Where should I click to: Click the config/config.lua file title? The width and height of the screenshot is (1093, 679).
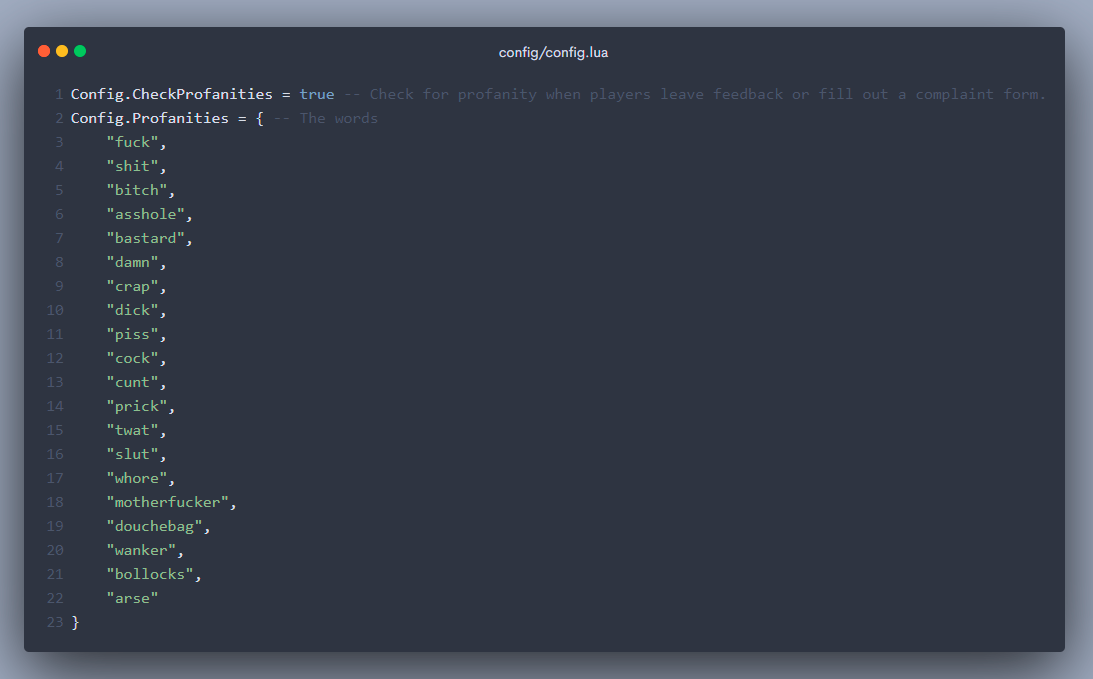[x=553, y=52]
